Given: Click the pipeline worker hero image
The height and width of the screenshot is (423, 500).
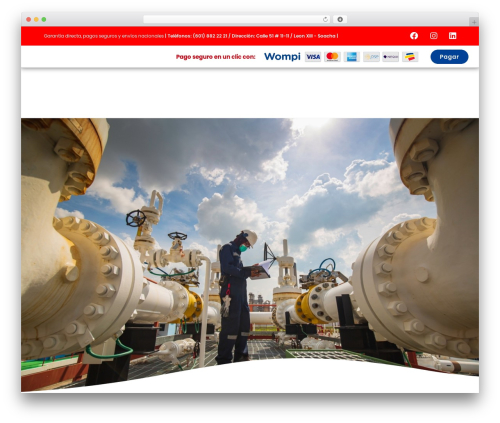Looking at the screenshot, I should tap(250, 255).
